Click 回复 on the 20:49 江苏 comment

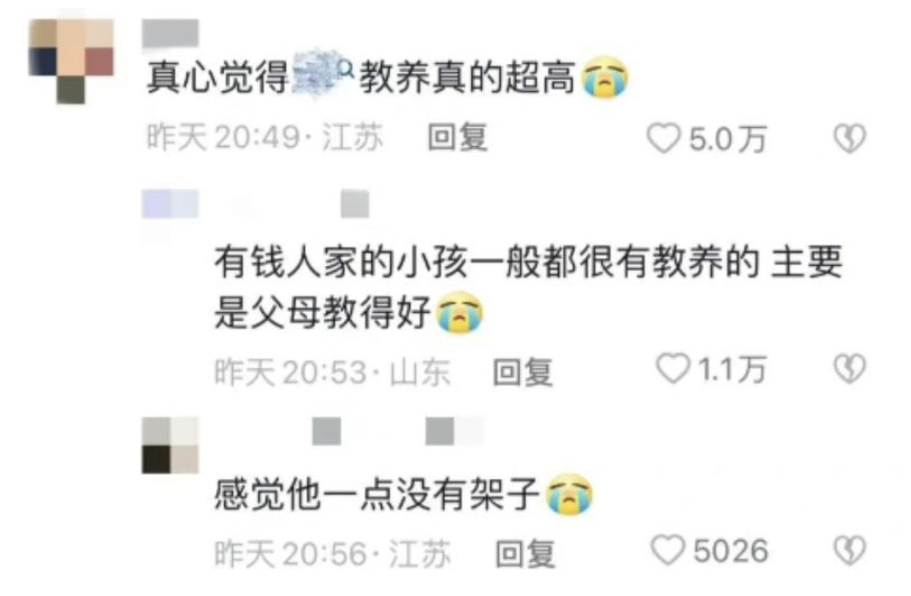457,138
